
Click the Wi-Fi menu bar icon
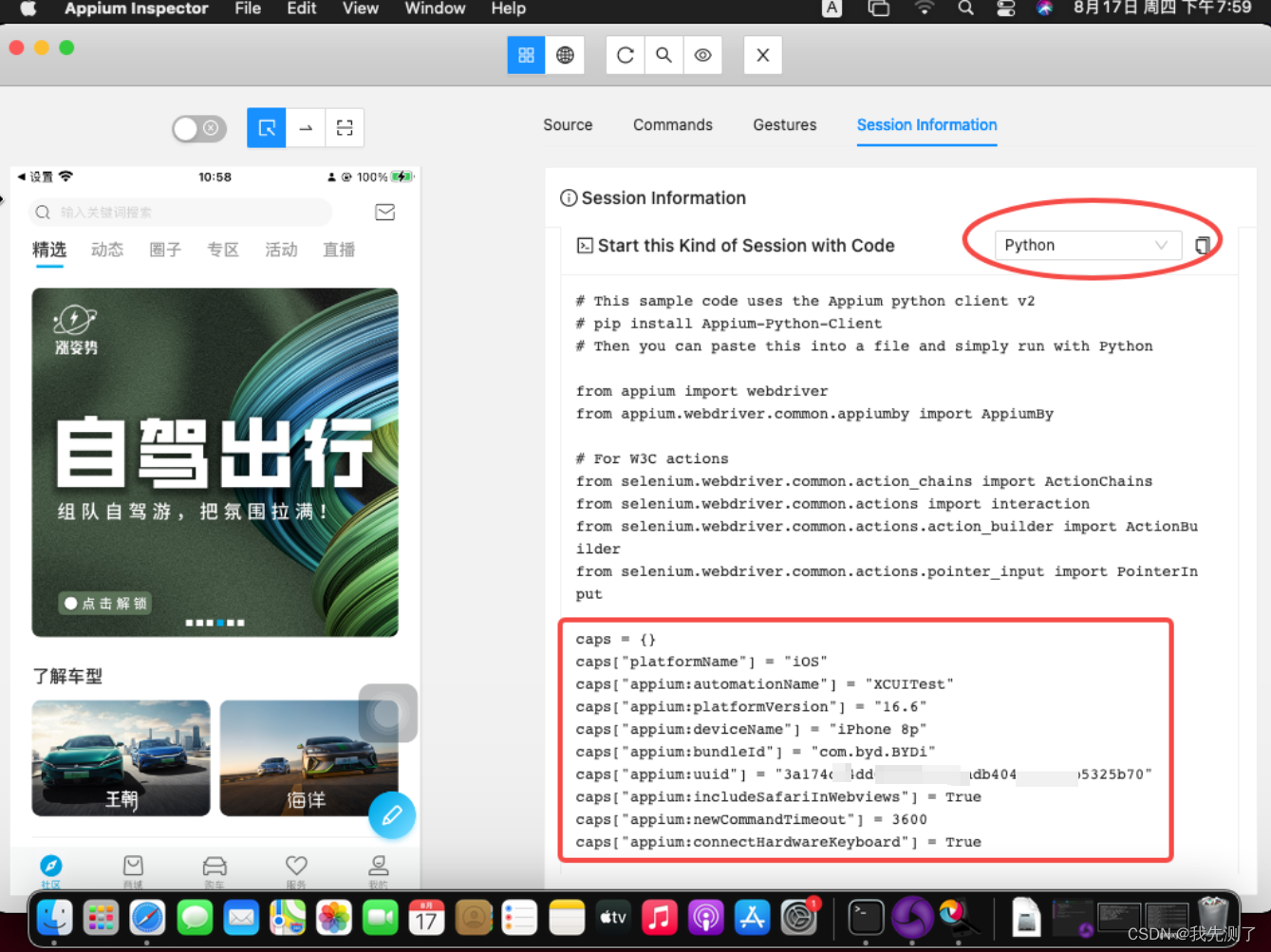click(924, 9)
